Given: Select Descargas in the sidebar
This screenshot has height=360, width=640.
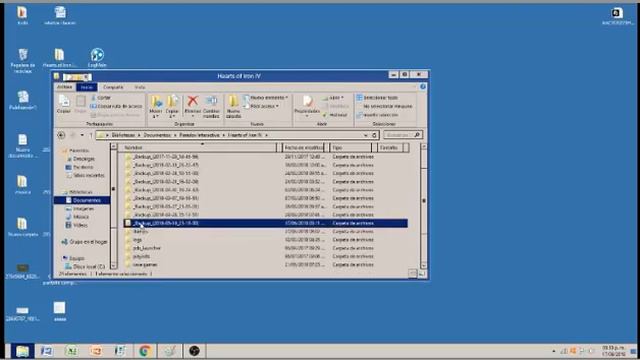Looking at the screenshot, I should 84,158.
